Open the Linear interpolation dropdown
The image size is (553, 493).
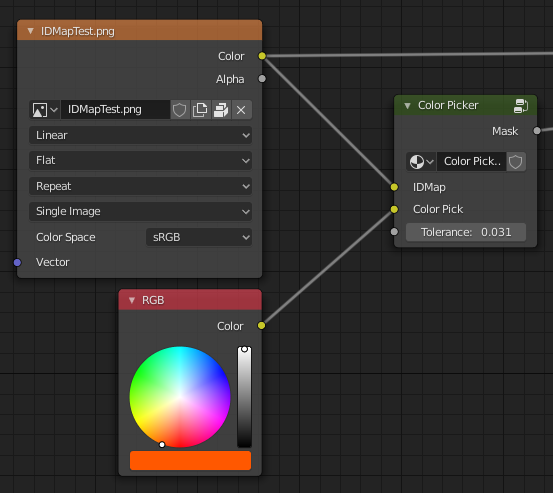[140, 135]
